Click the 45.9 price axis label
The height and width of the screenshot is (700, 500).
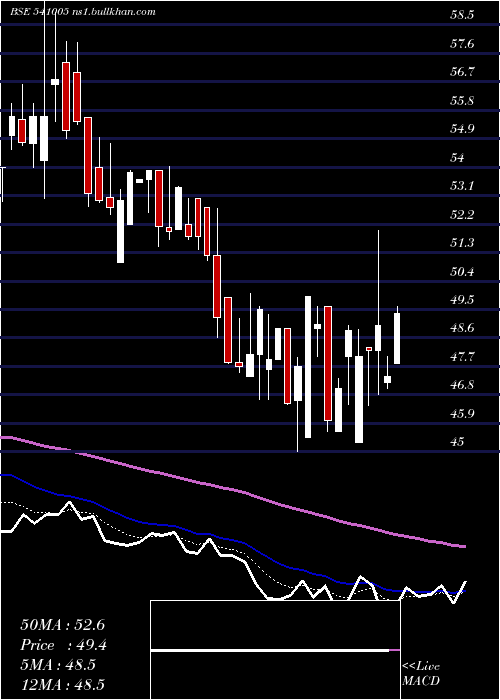pyautogui.click(x=462, y=413)
